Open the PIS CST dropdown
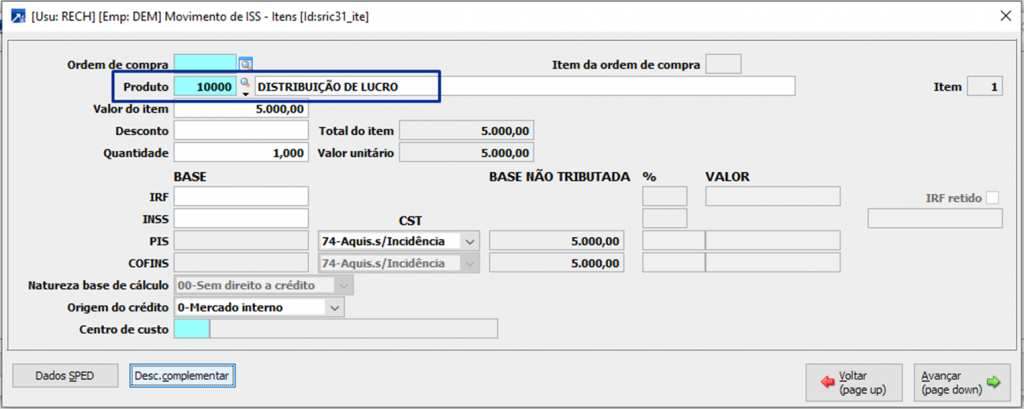Screen dimensions: 1024x409 (x=470, y=241)
